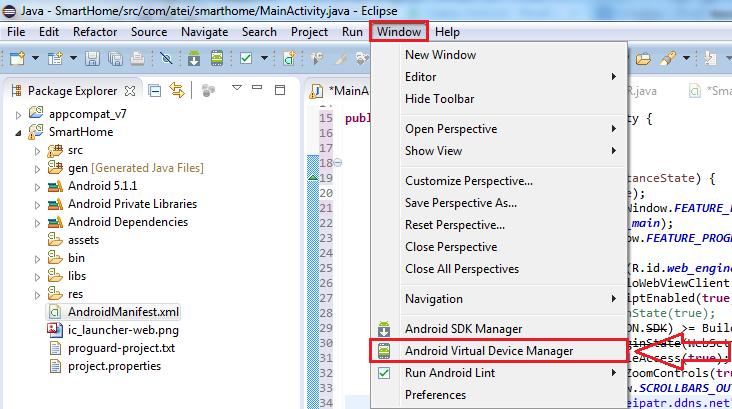Click the Next Annotation toolbar icon

(711, 58)
